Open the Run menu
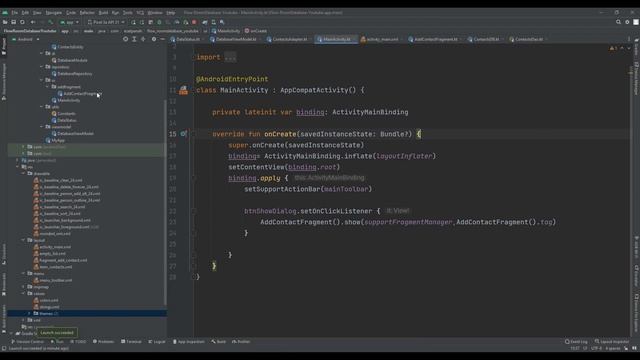 coord(116,13)
